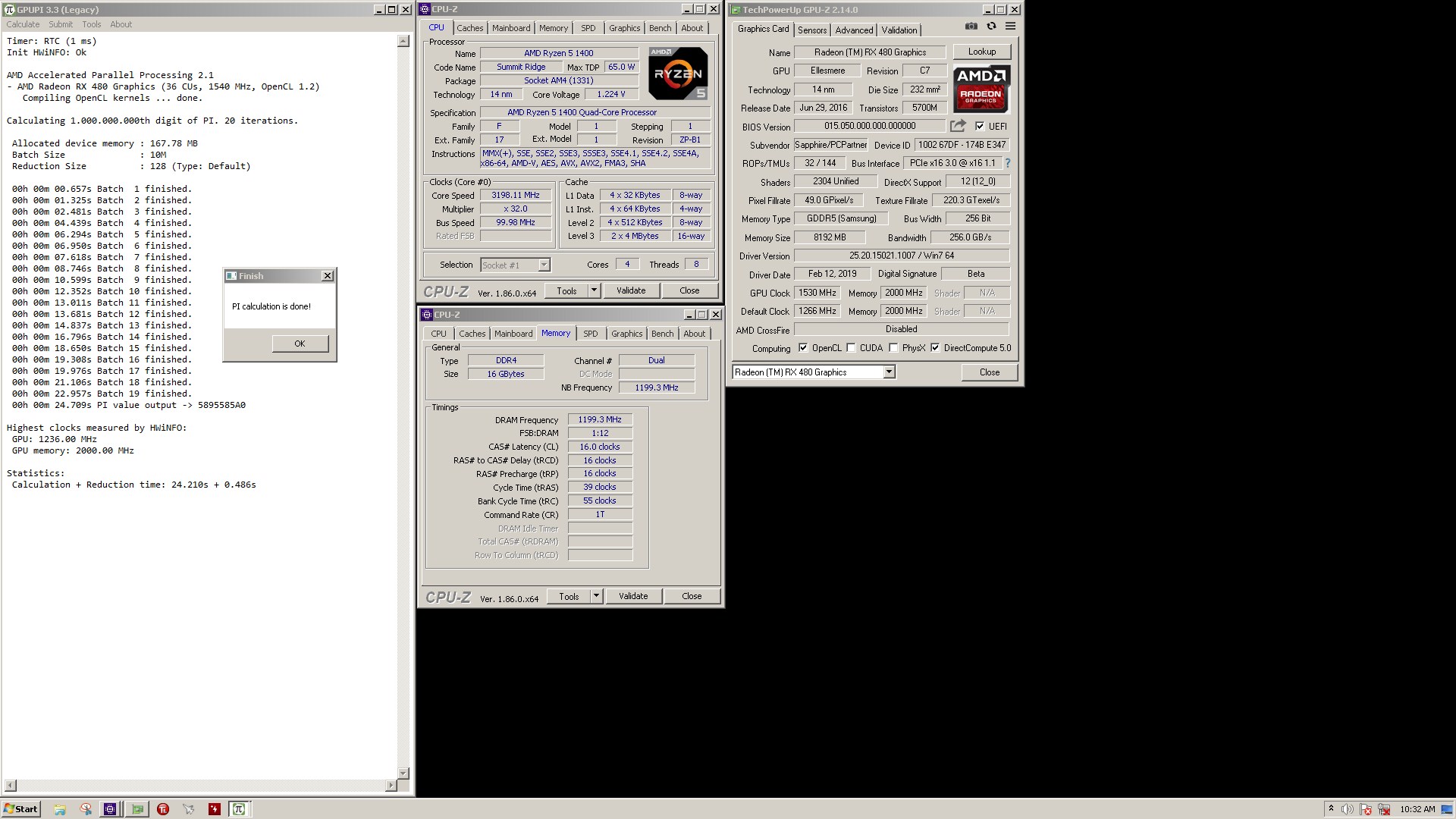Open the Tools dropdown arrow in upper CPU-Z
Viewport: 1456px width, 819px height.
pyautogui.click(x=594, y=290)
